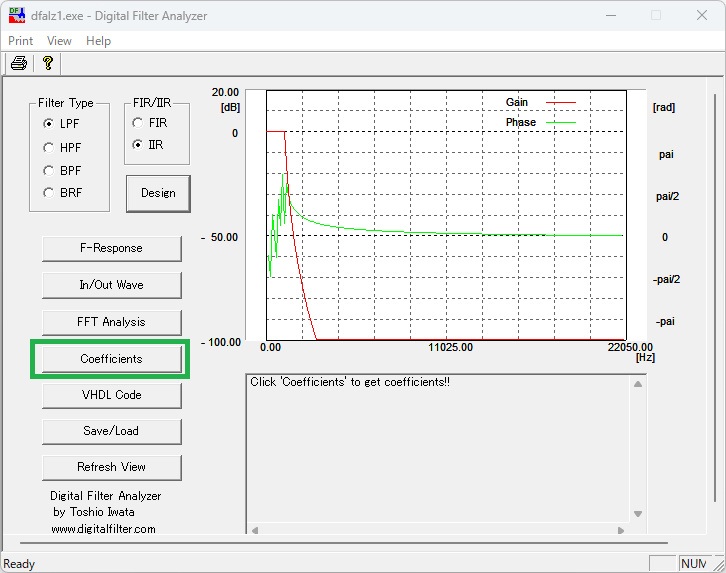This screenshot has height=573, width=726.
Task: Choose the BPF filter type
Action: [x=49, y=170]
